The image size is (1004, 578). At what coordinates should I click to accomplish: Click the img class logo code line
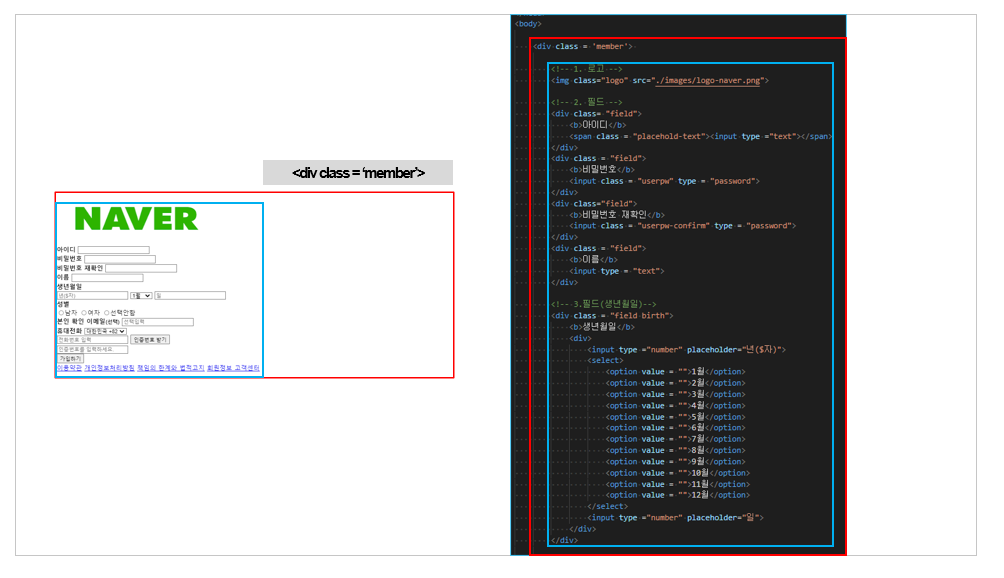[660, 81]
